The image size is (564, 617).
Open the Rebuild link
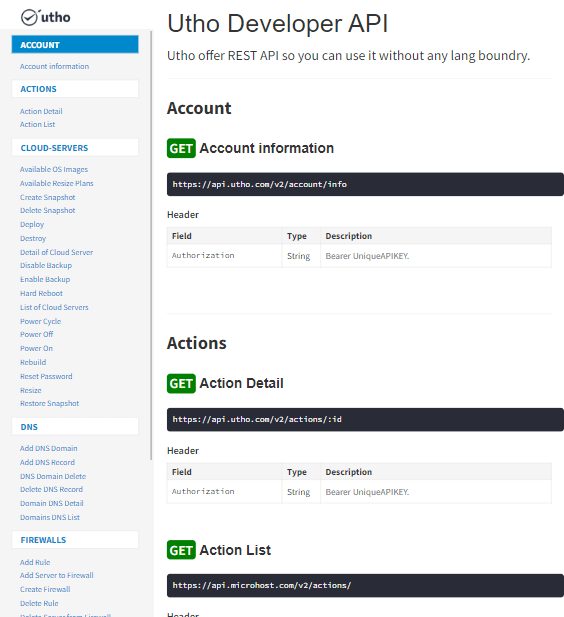coord(33,362)
